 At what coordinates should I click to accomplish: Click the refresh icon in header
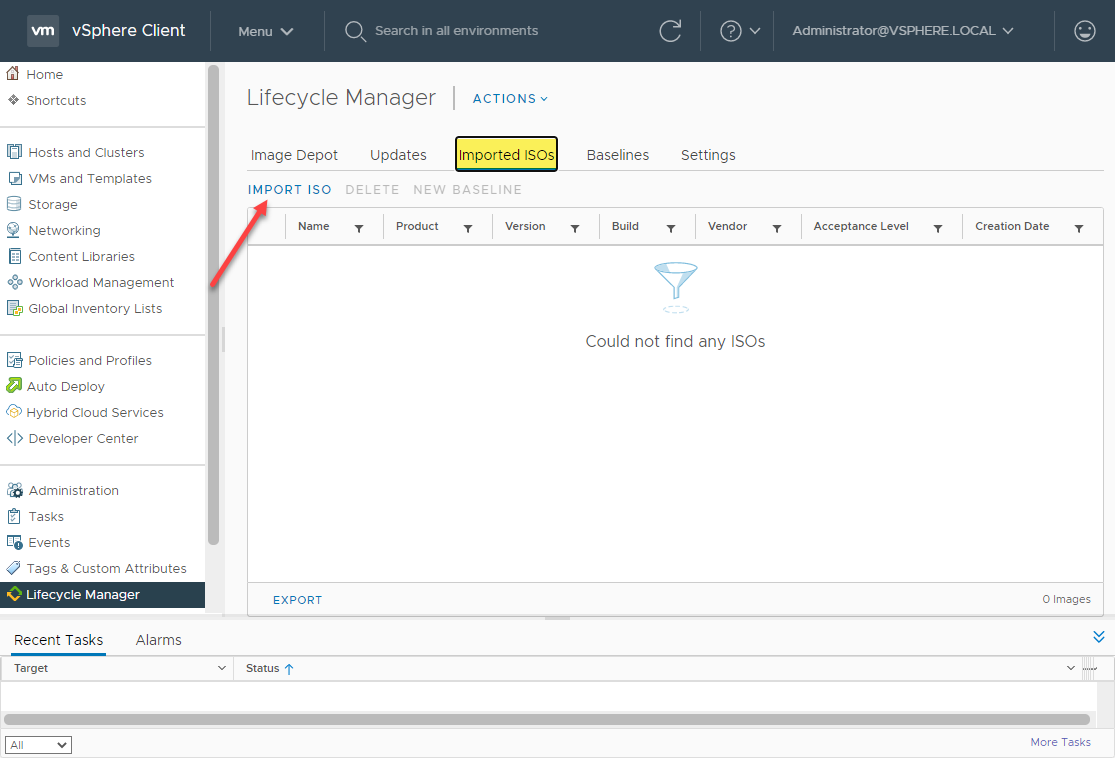click(670, 31)
